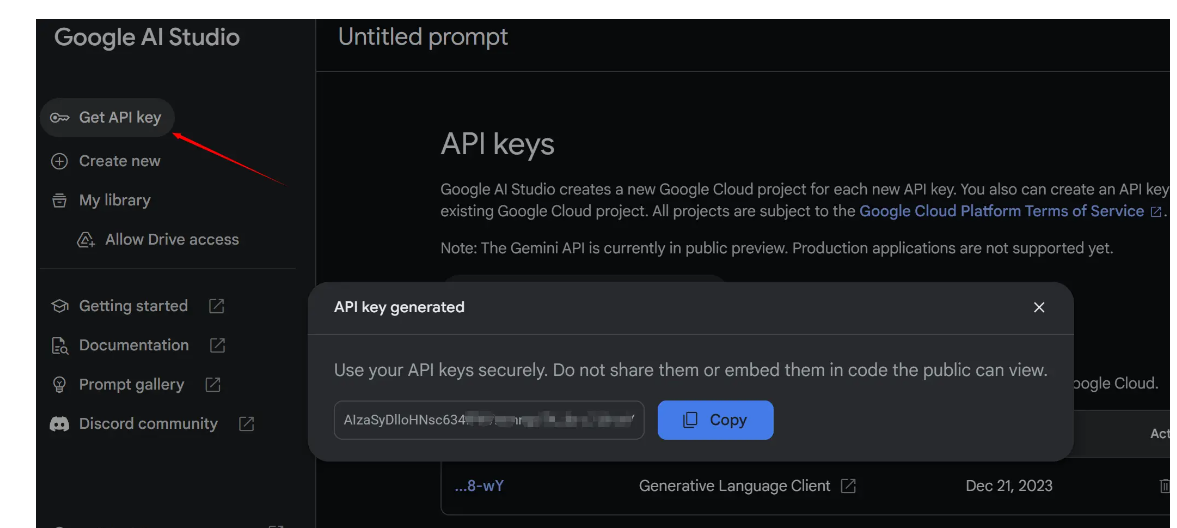Click the Discord logo icon

point(59,424)
